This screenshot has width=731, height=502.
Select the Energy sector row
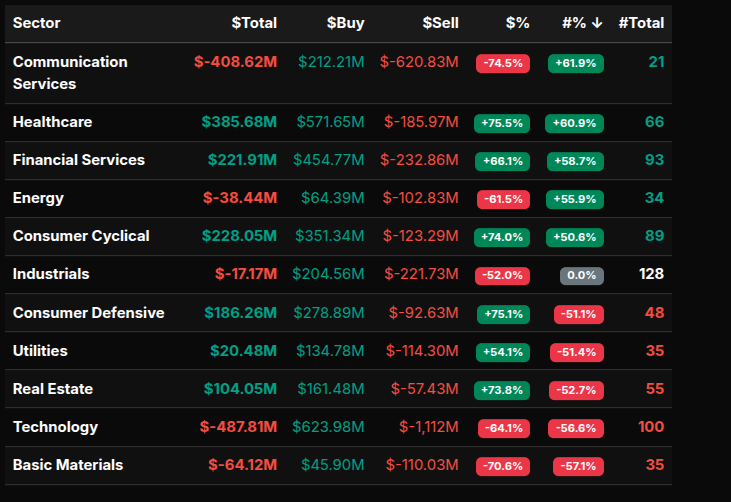(x=38, y=198)
